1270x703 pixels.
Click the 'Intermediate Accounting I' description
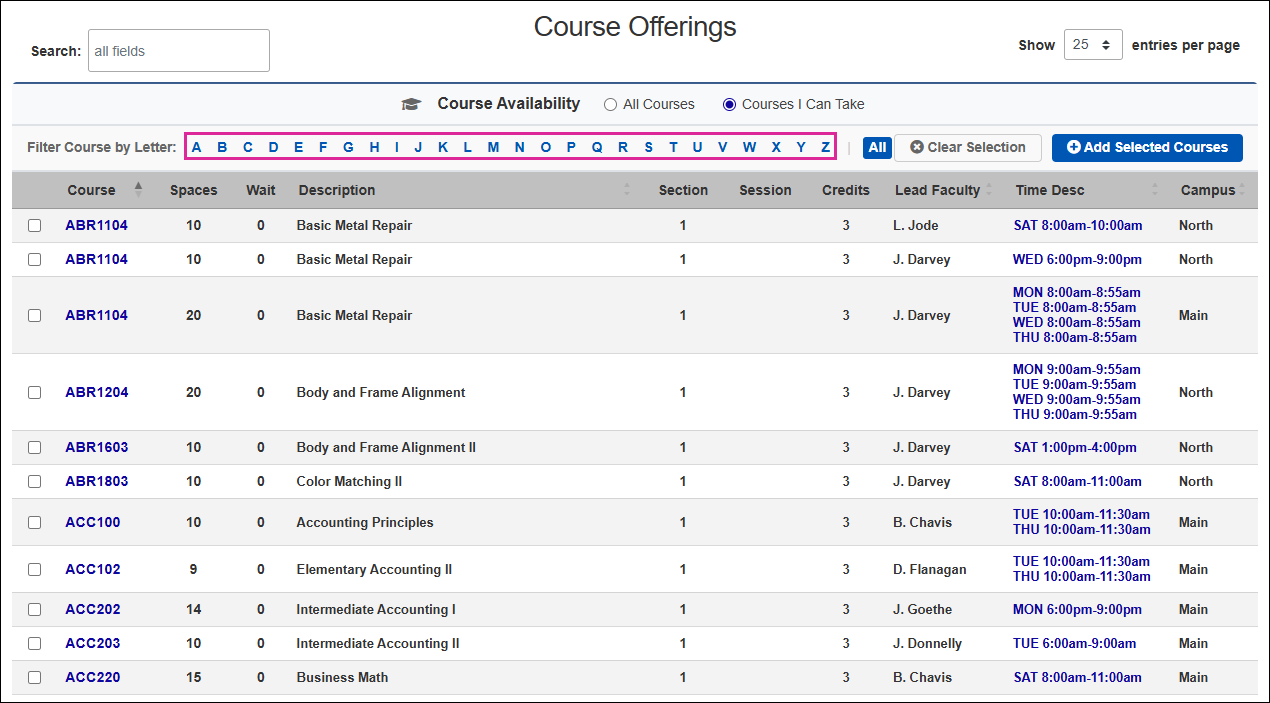[376, 609]
